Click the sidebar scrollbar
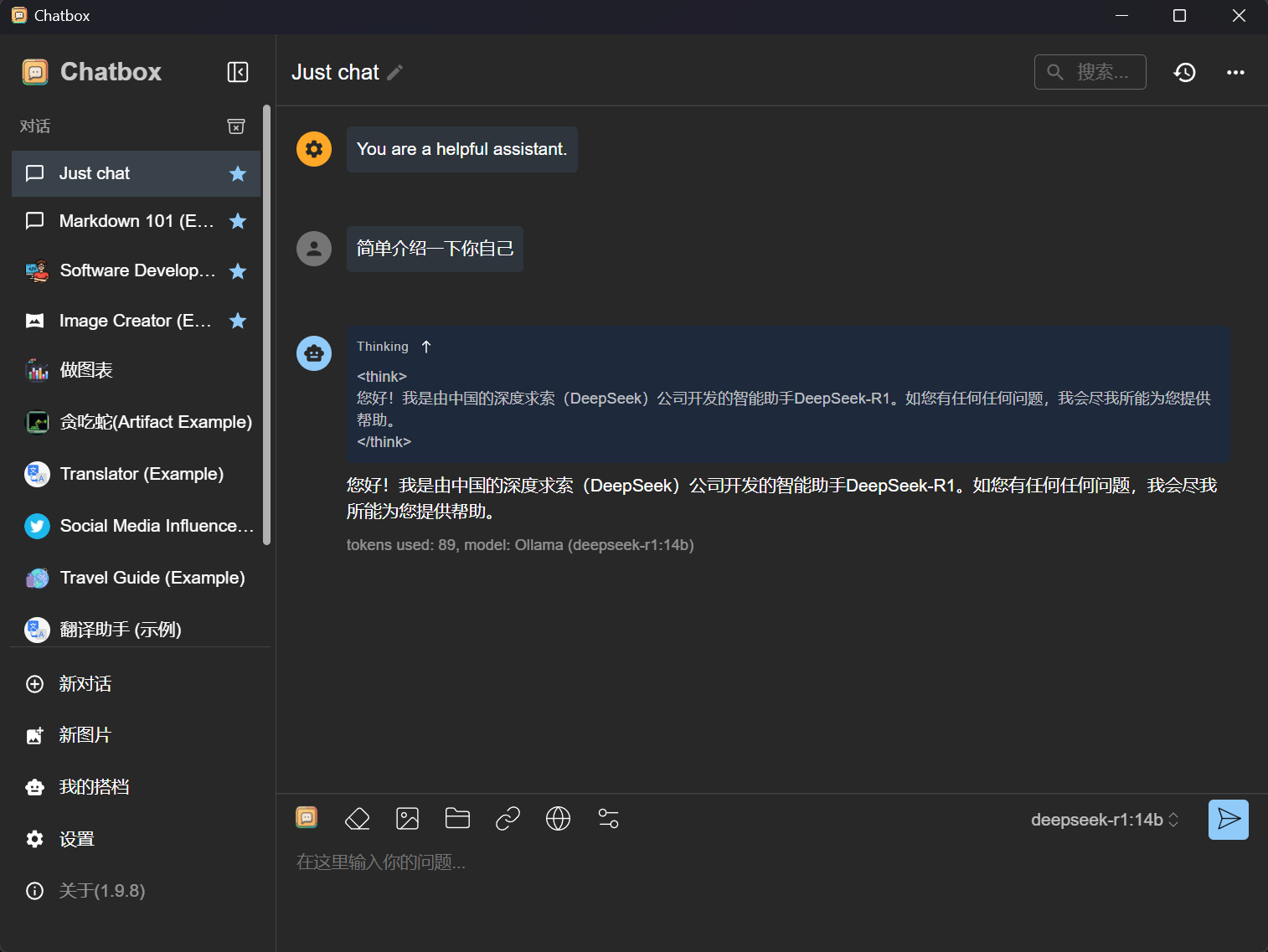The width and height of the screenshot is (1268, 952). click(x=266, y=325)
